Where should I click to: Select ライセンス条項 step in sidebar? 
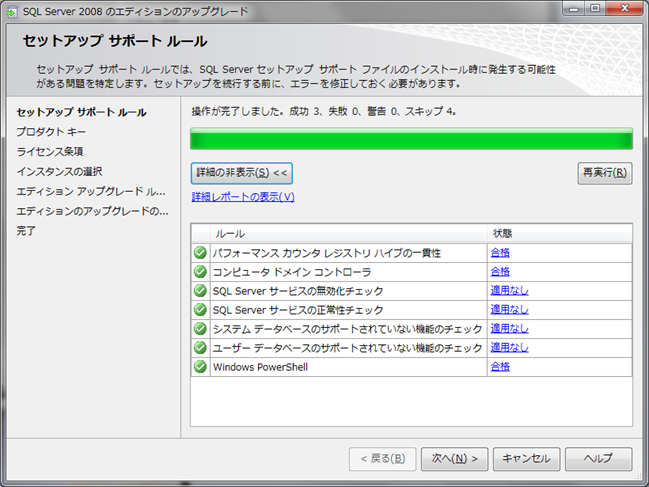pos(50,152)
